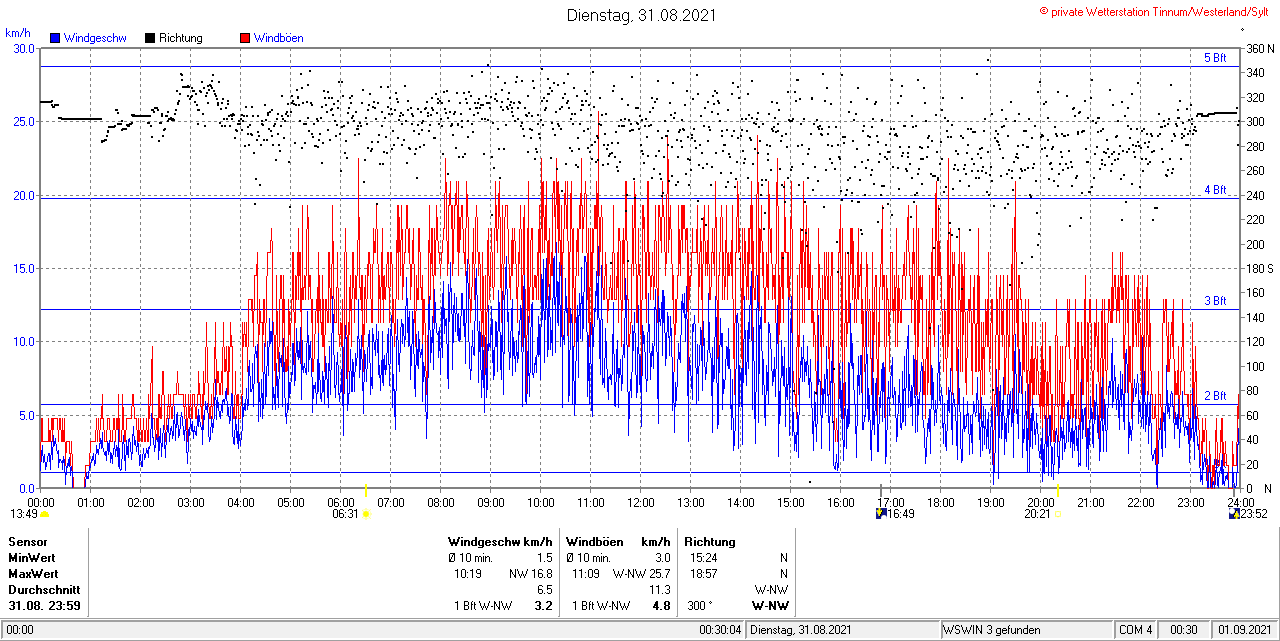Screen dimensions: 1280x641
Task: Click the max wind speed value 'NW 16.8'
Action: [531, 574]
